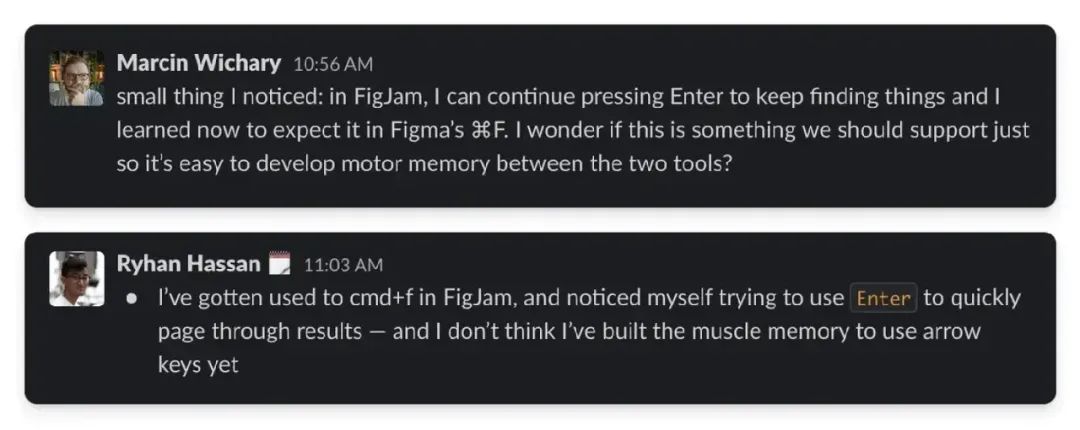Click the orange Enter code snippet
Image resolution: width=1080 pixels, height=430 pixels.
(x=883, y=298)
